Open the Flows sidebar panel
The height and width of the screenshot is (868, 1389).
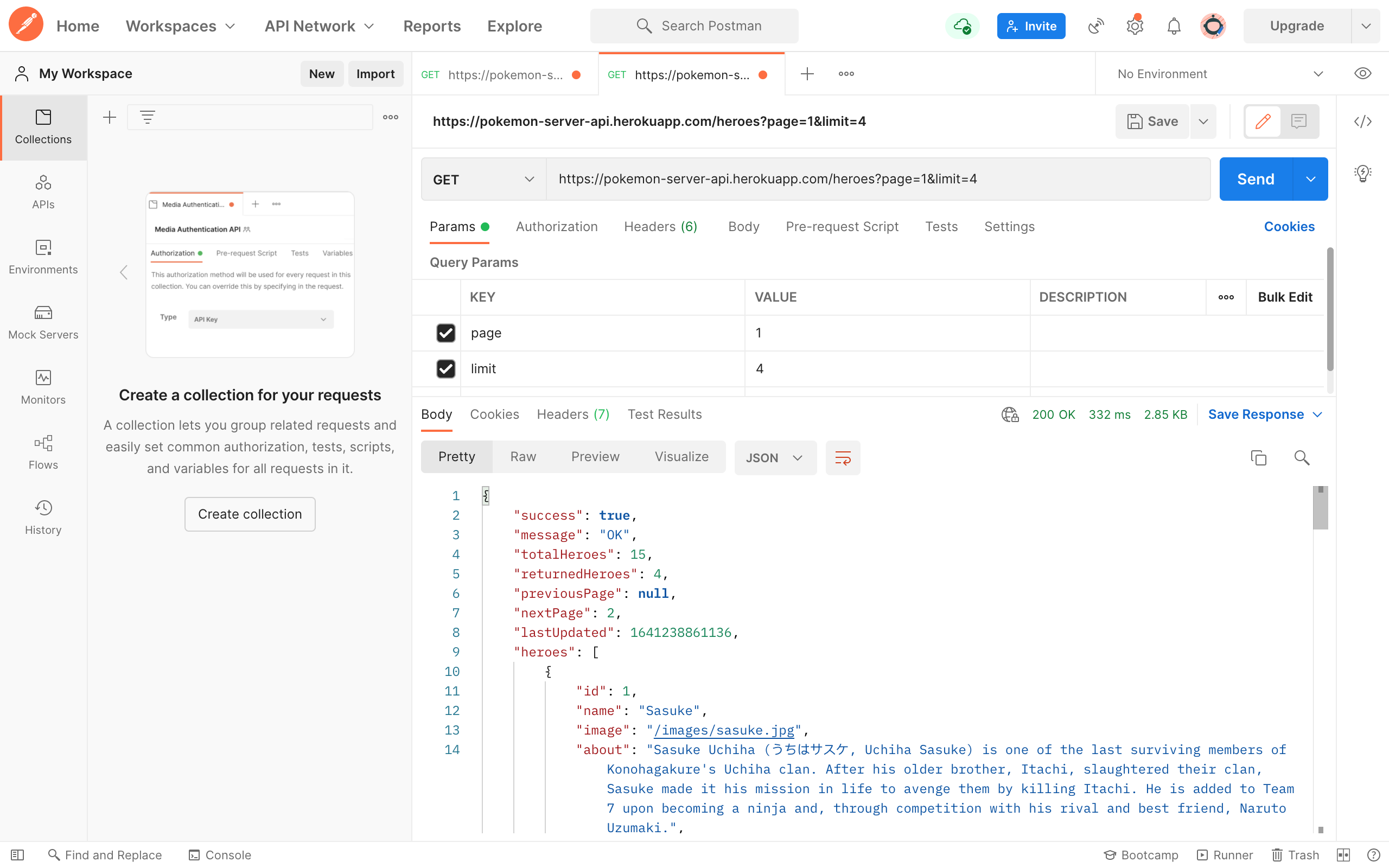(43, 452)
